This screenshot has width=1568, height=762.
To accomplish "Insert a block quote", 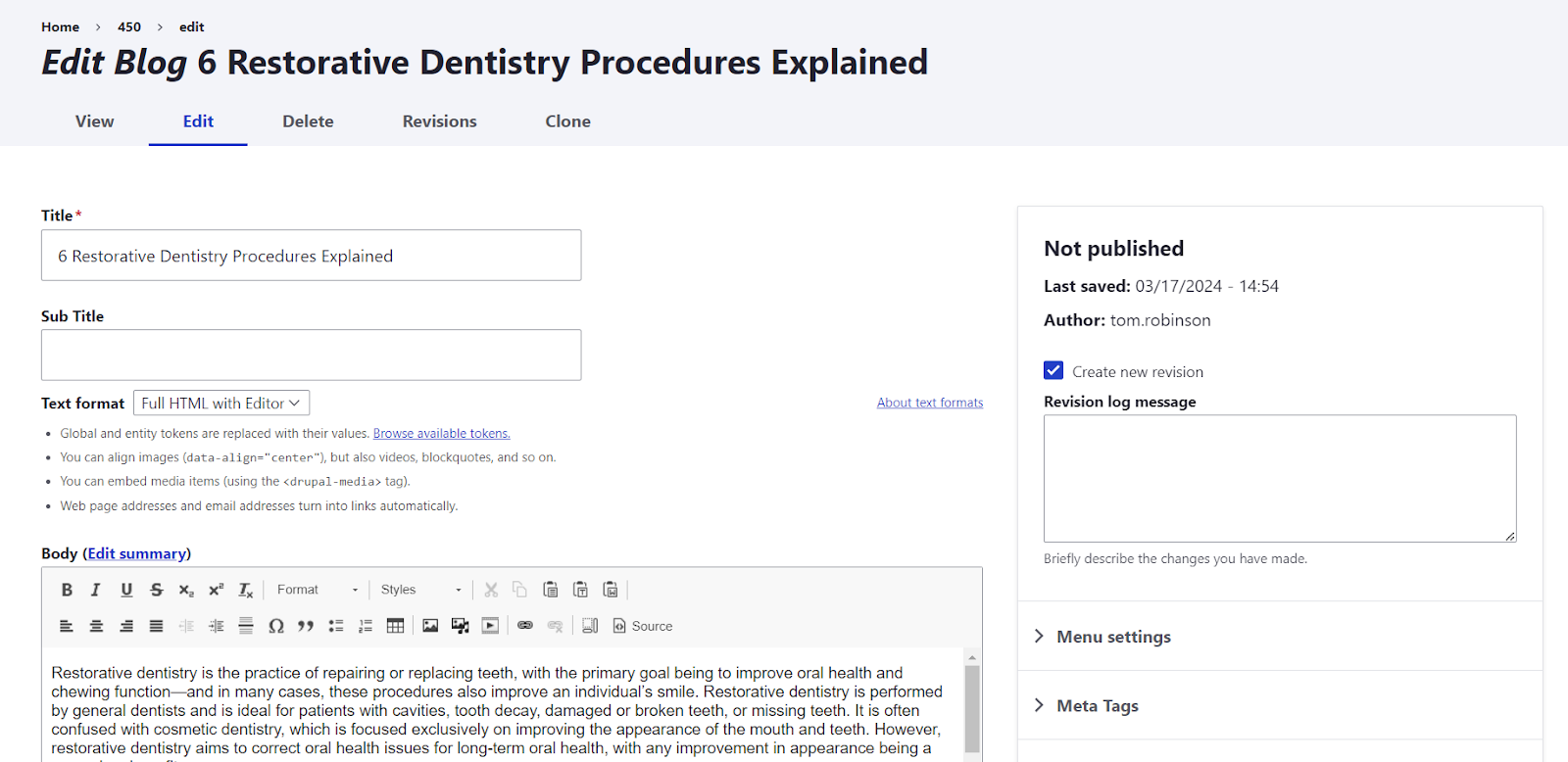I will (306, 626).
